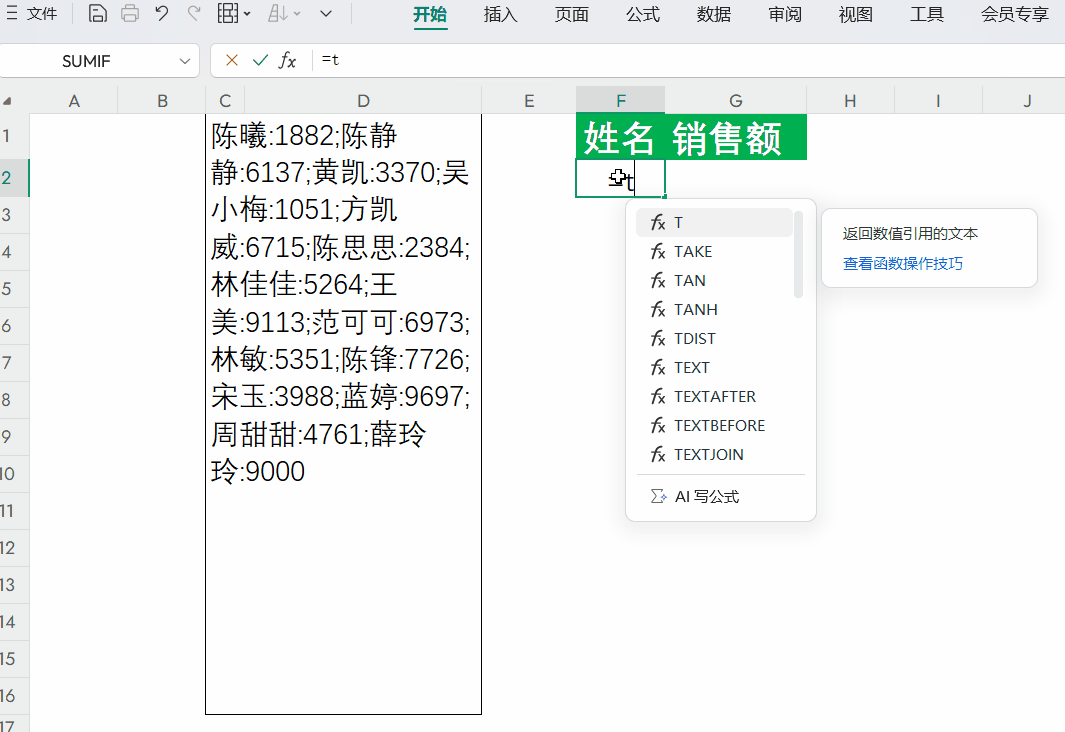Cancel formula entry with the X icon
The height and width of the screenshot is (732, 1065).
232,61
